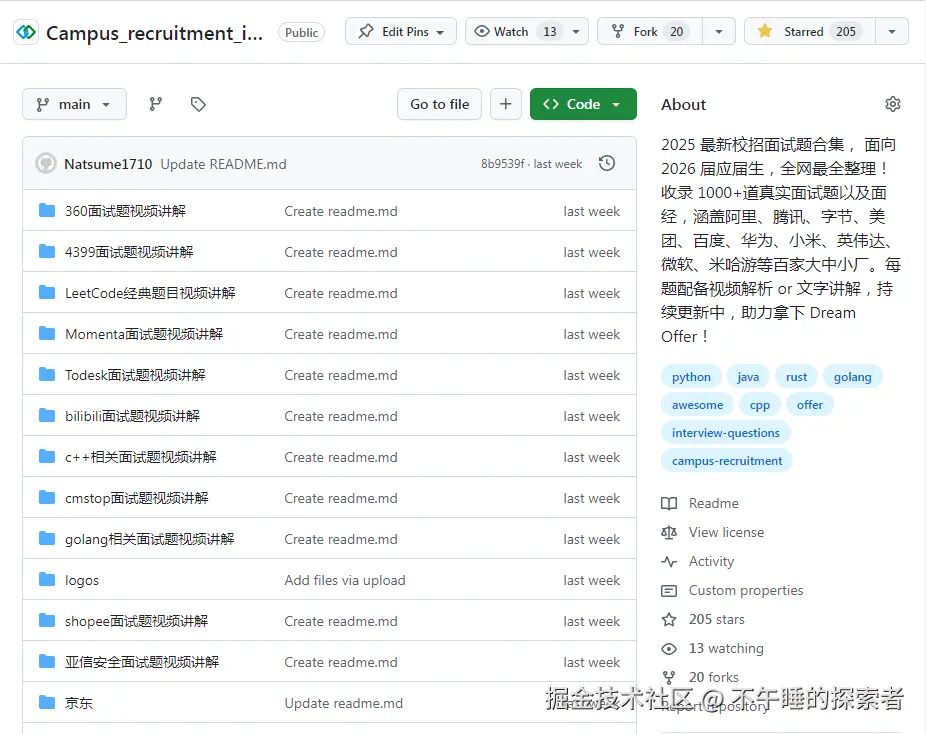Screen dimensions: 926x734
Task: View all branches via the branch icon
Action: point(154,103)
